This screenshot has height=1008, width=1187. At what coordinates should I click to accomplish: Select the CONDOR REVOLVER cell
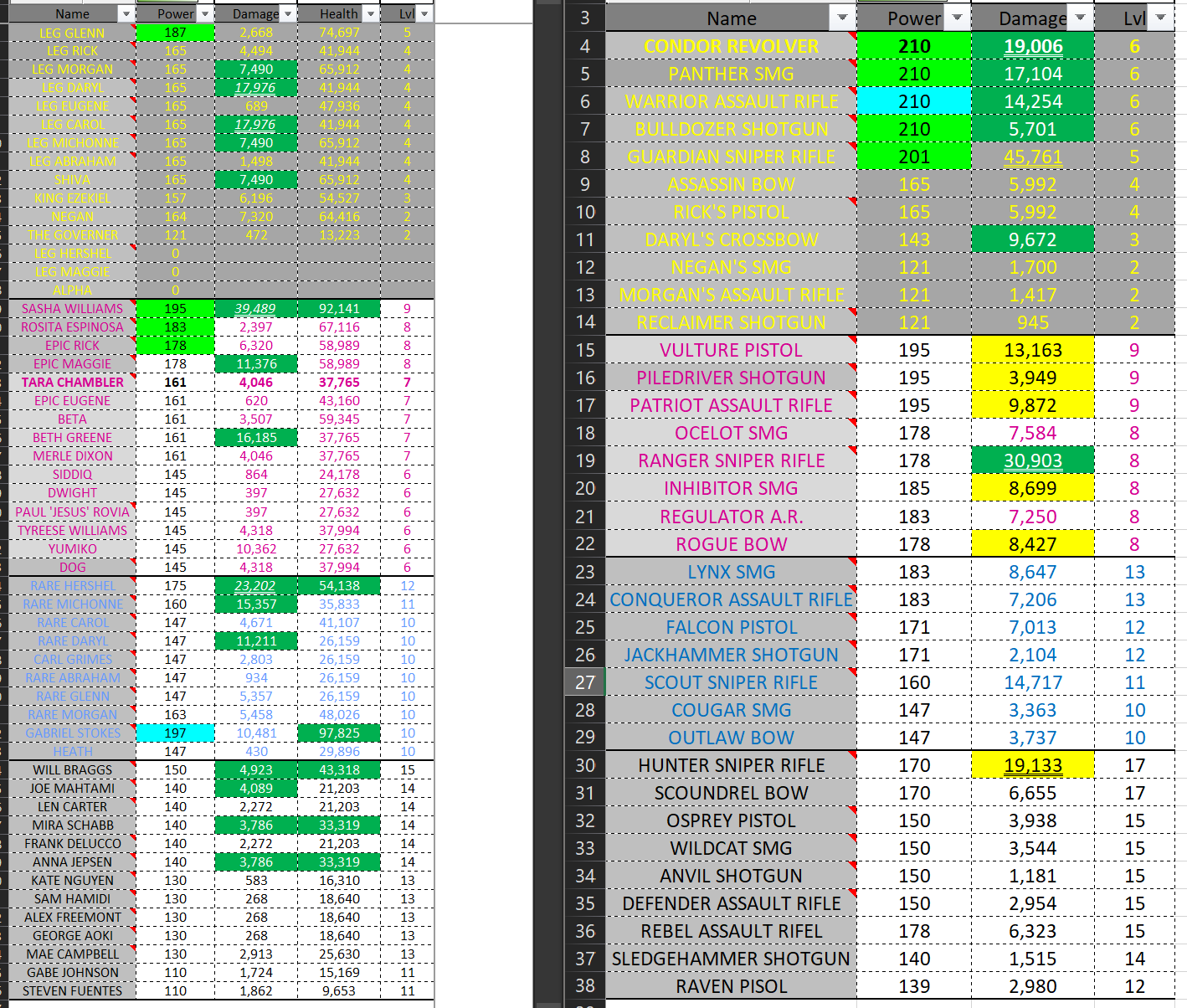pos(731,46)
